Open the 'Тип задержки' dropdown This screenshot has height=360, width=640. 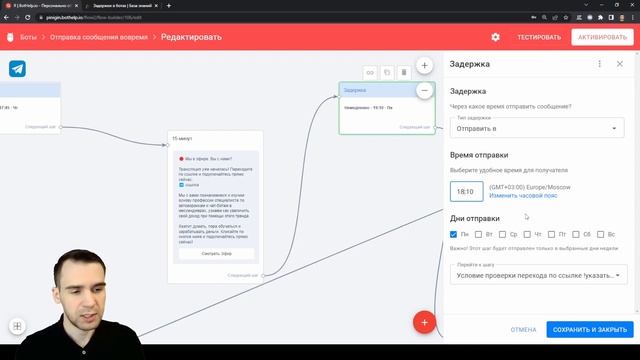click(x=537, y=128)
